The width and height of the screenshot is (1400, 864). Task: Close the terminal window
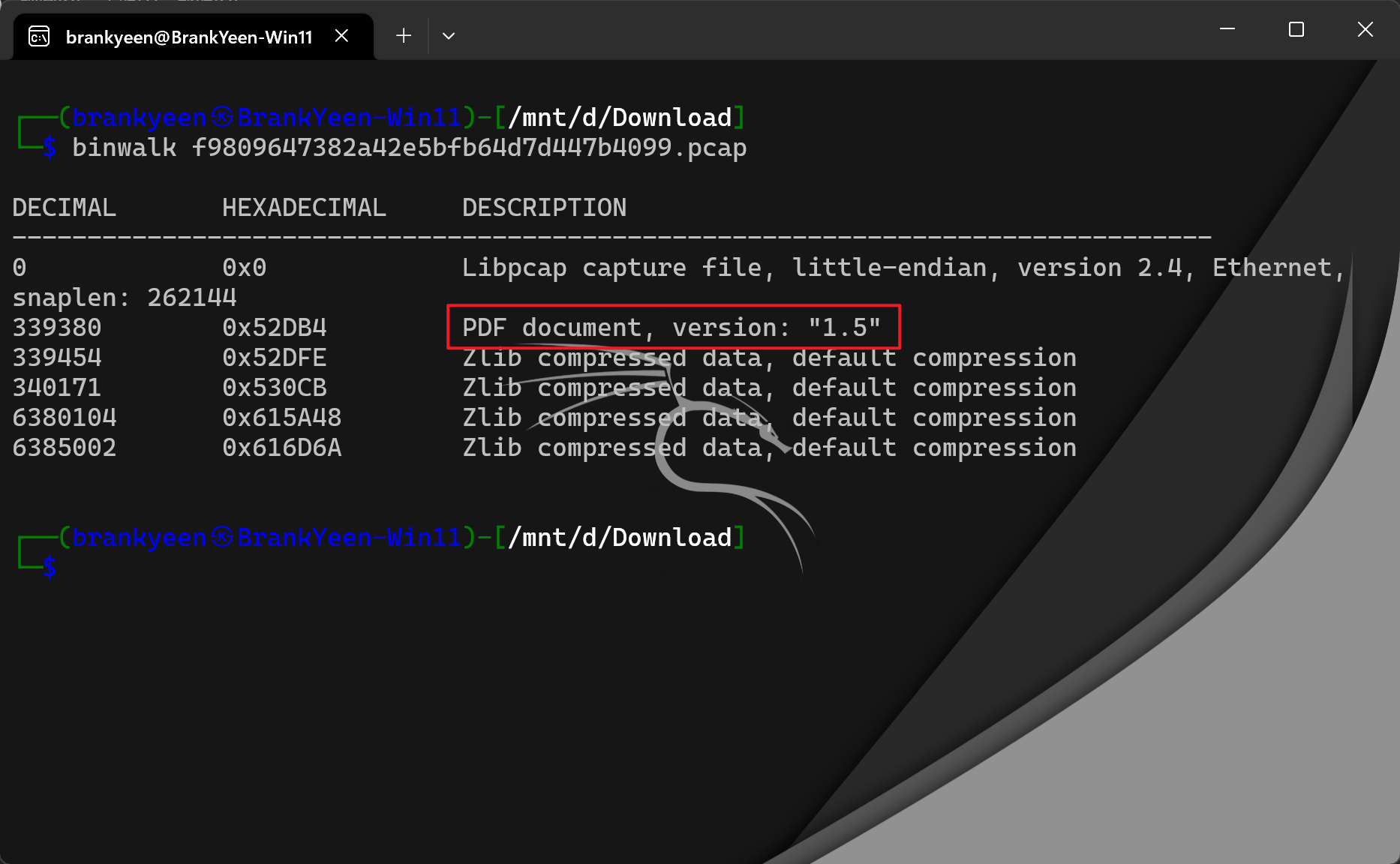(1365, 29)
